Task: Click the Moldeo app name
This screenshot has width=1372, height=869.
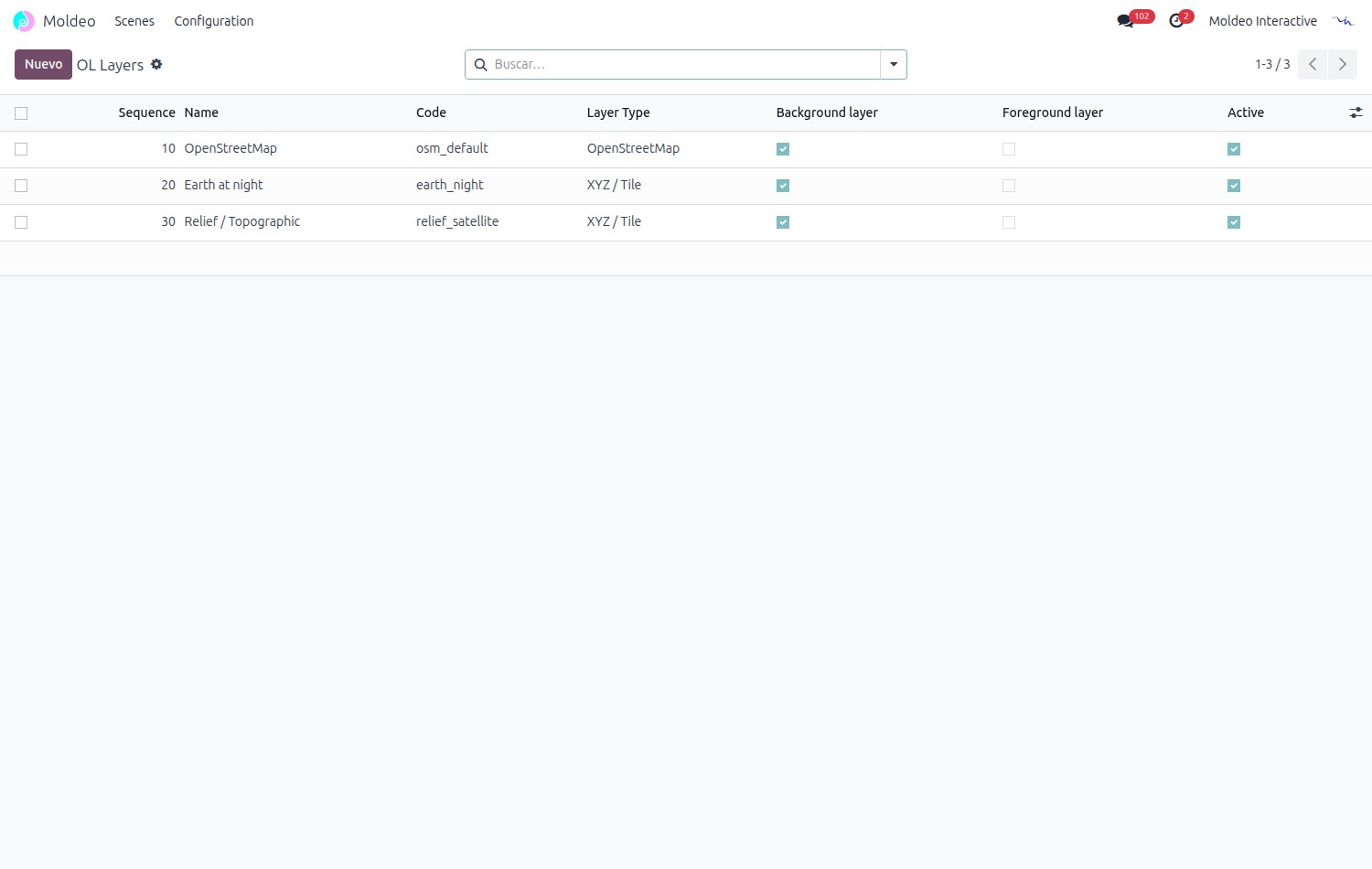Action: pos(70,21)
